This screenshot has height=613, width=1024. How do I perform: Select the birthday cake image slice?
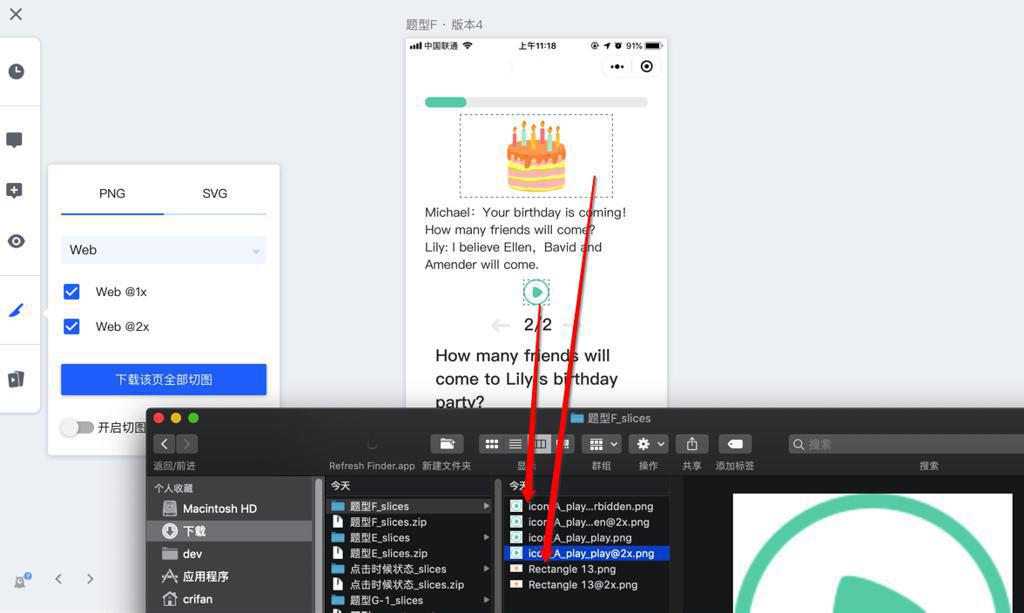[x=536, y=156]
